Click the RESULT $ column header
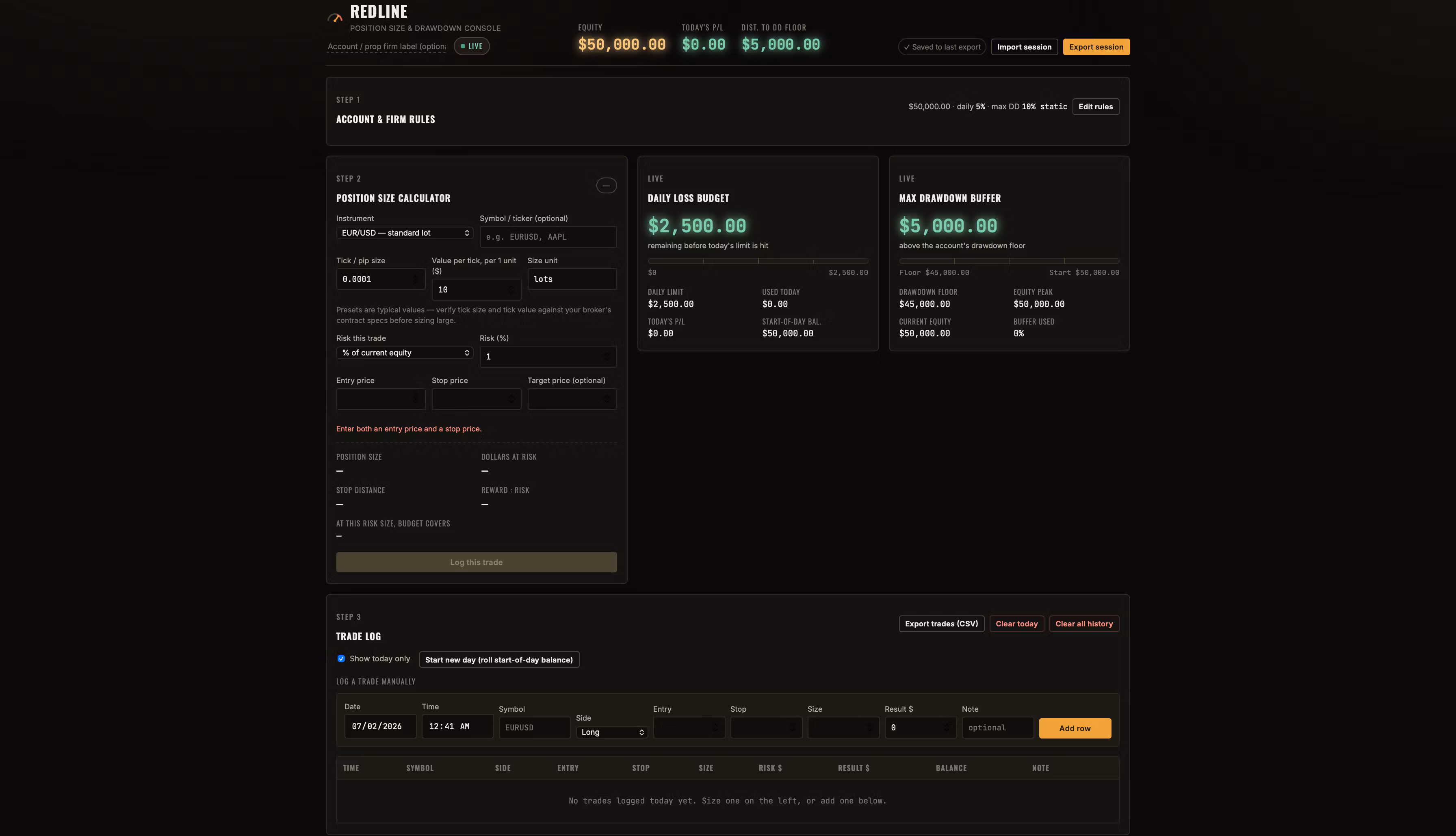This screenshot has height=836, width=1456. click(854, 768)
